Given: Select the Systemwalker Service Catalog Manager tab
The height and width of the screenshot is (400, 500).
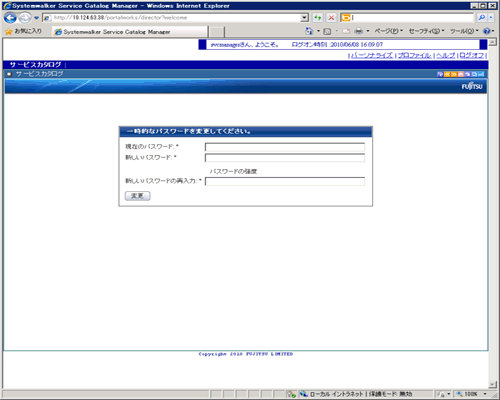Looking at the screenshot, I should pyautogui.click(x=130, y=32).
